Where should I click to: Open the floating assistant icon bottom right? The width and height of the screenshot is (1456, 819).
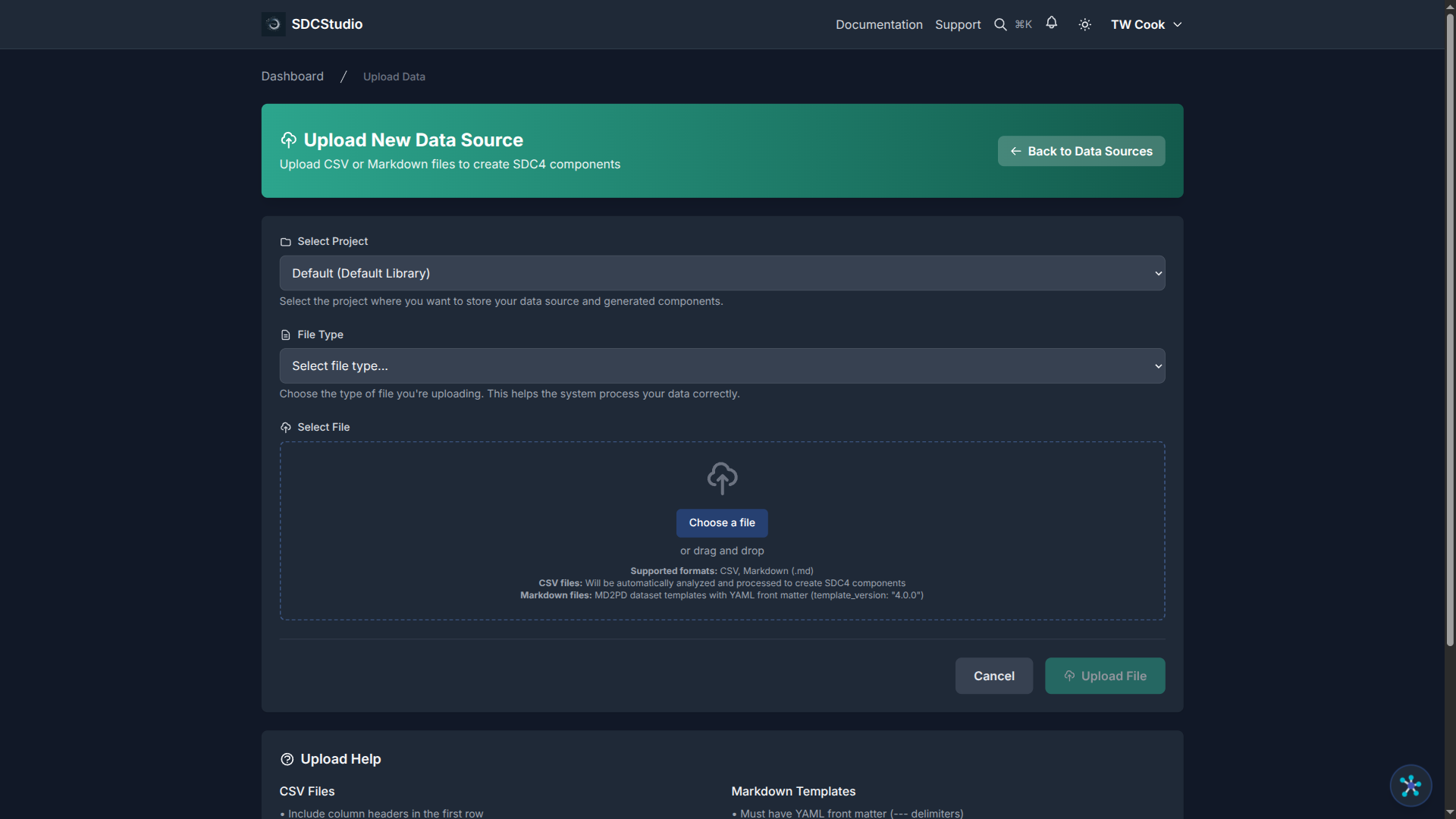1410,786
